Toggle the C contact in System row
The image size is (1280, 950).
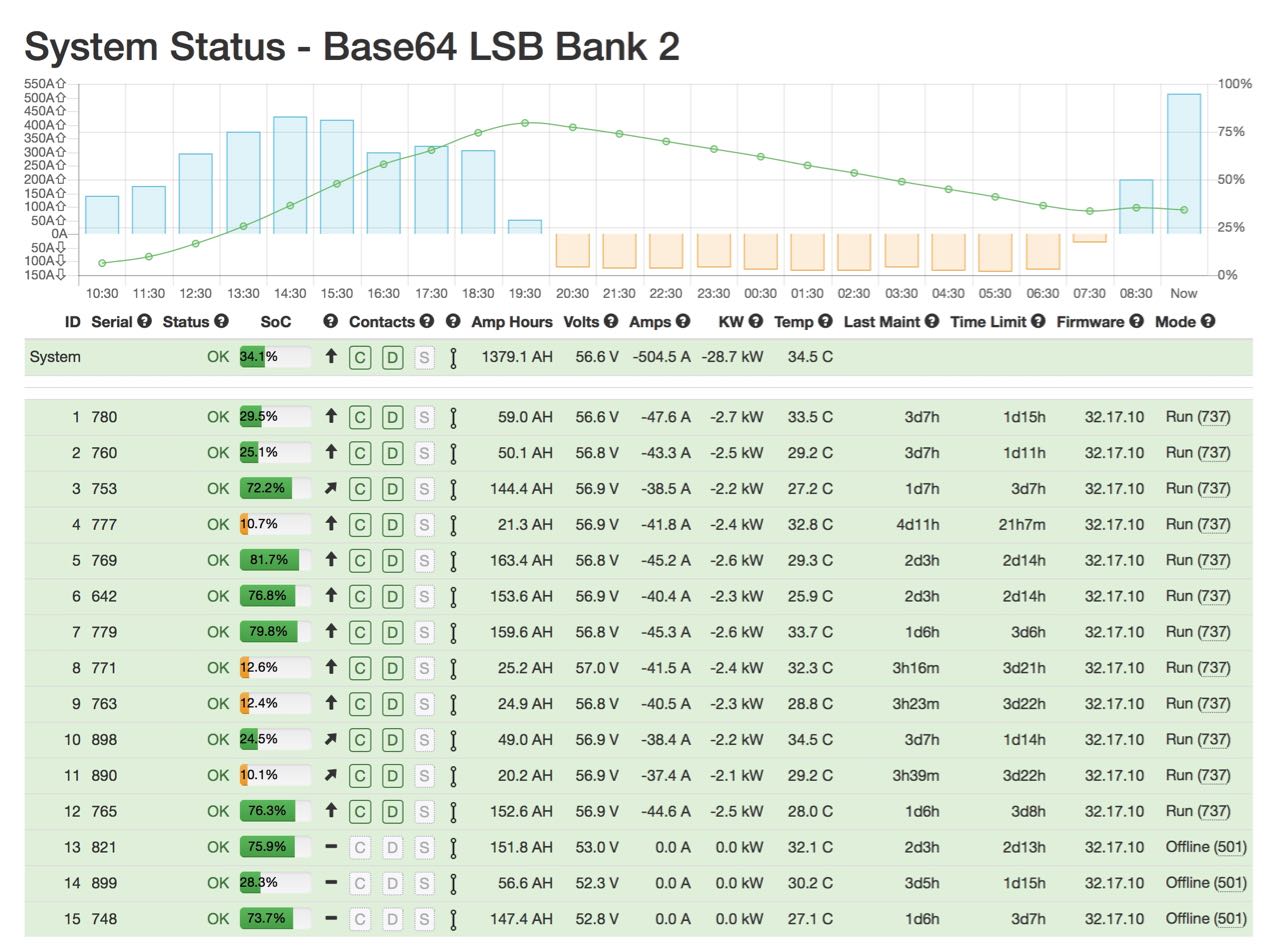tap(360, 357)
